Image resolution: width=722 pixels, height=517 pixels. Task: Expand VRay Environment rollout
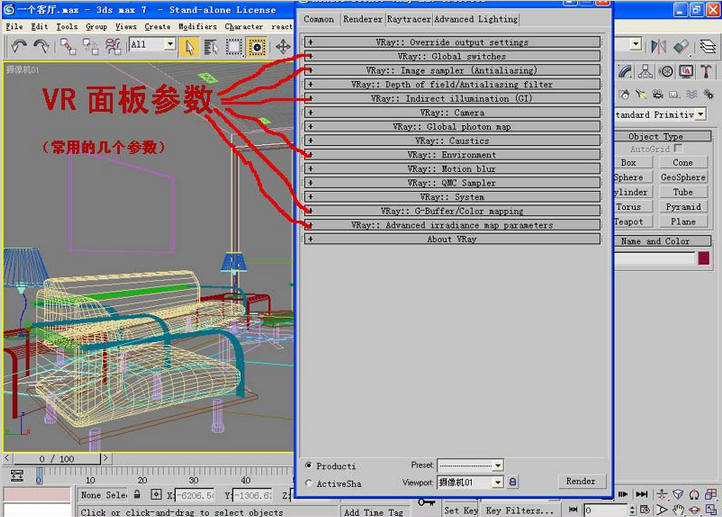click(x=452, y=155)
